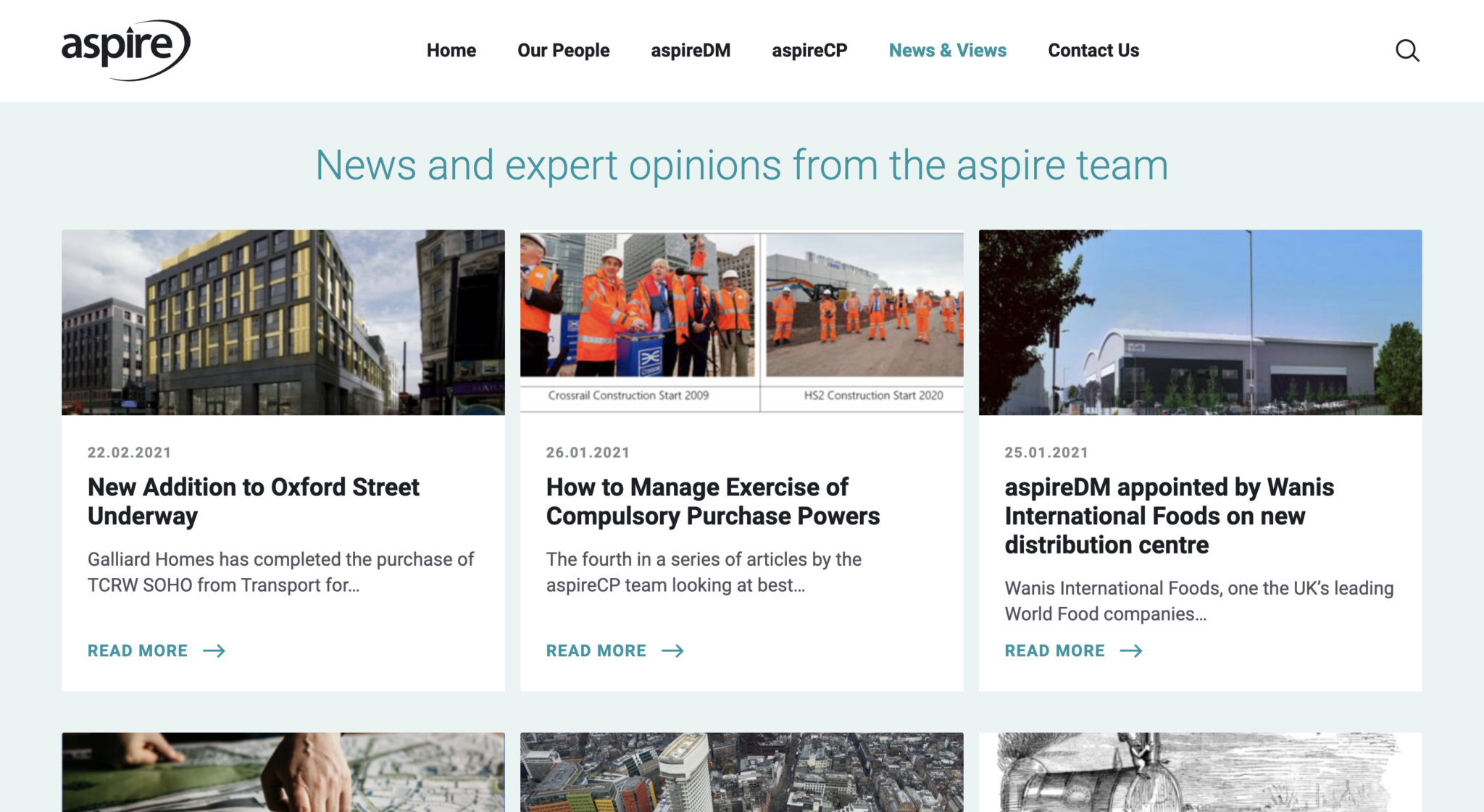This screenshot has height=812, width=1484.
Task: Read more about New Addition to Oxford Street
Action: (137, 650)
